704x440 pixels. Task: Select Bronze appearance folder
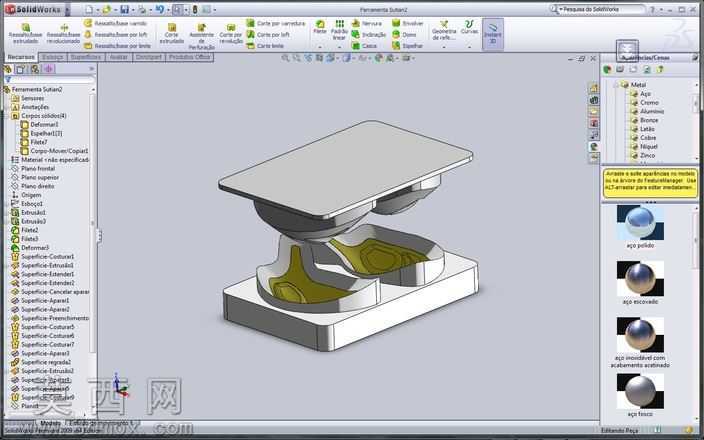click(644, 120)
